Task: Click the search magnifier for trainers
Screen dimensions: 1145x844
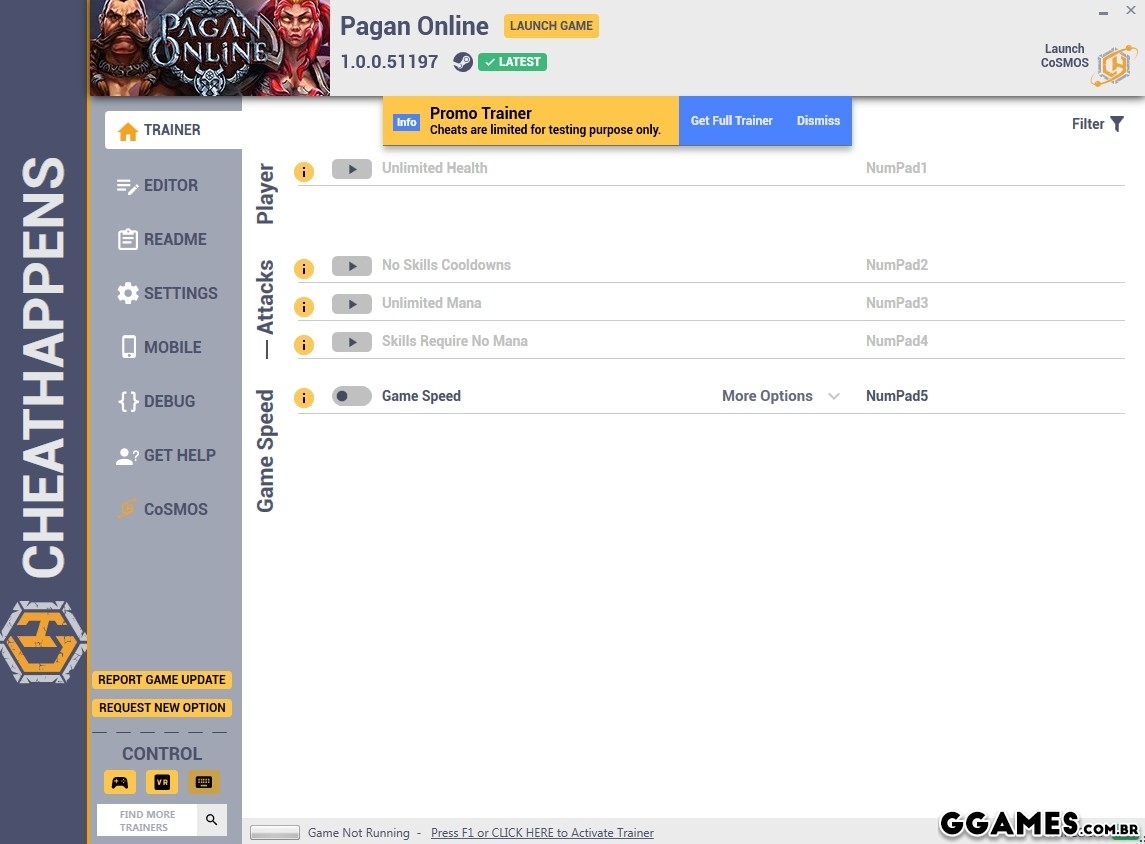Action: [x=211, y=820]
